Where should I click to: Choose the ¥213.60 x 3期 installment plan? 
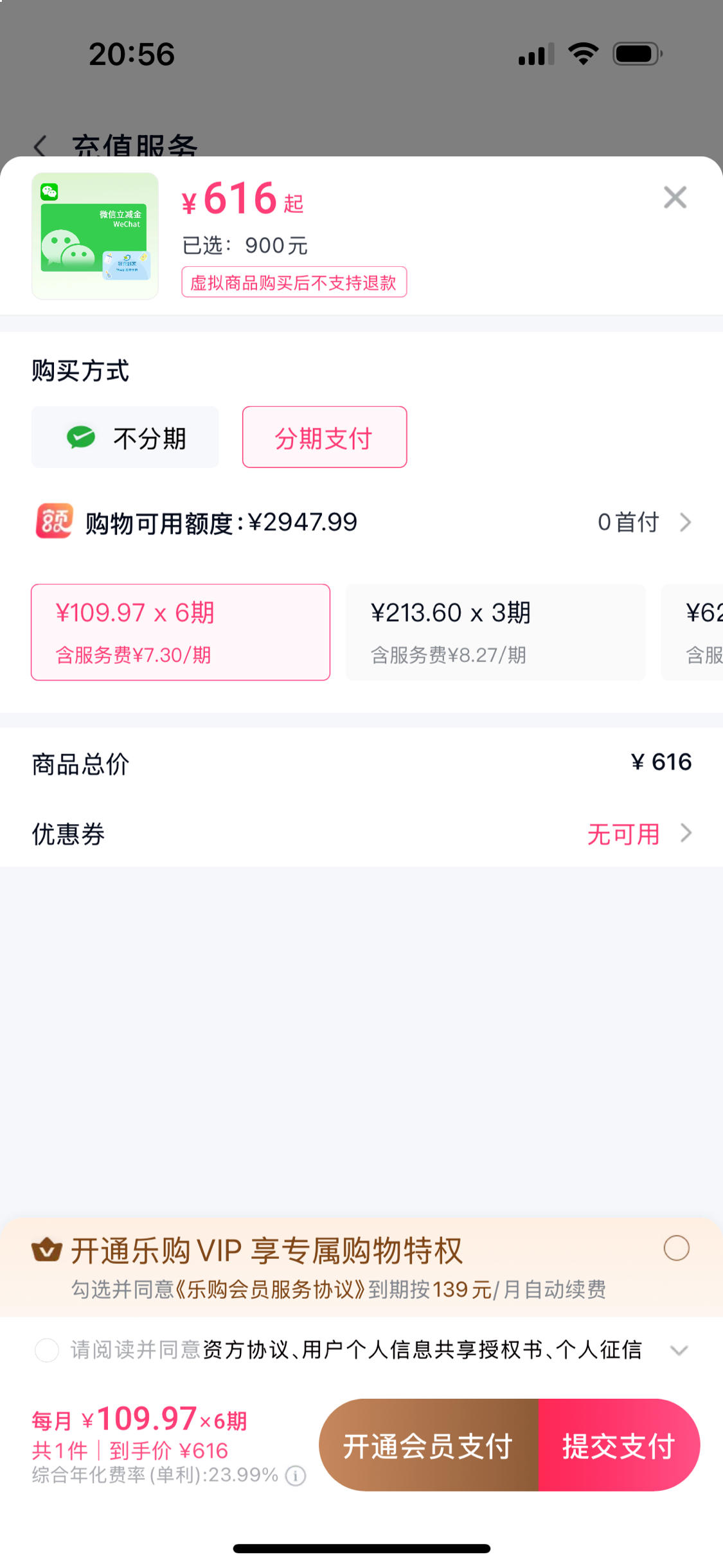(x=495, y=632)
